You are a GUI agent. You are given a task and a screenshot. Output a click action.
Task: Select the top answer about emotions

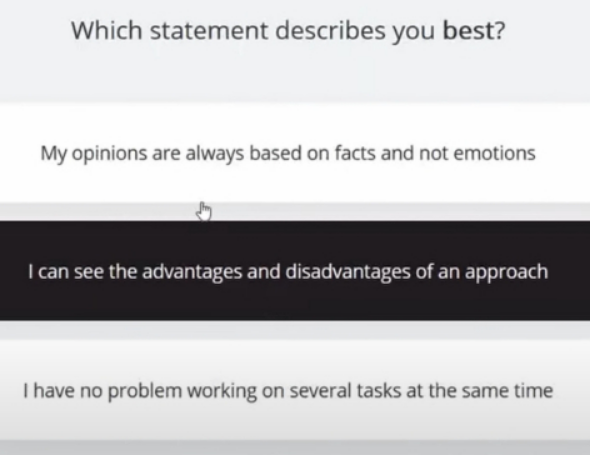click(295, 153)
